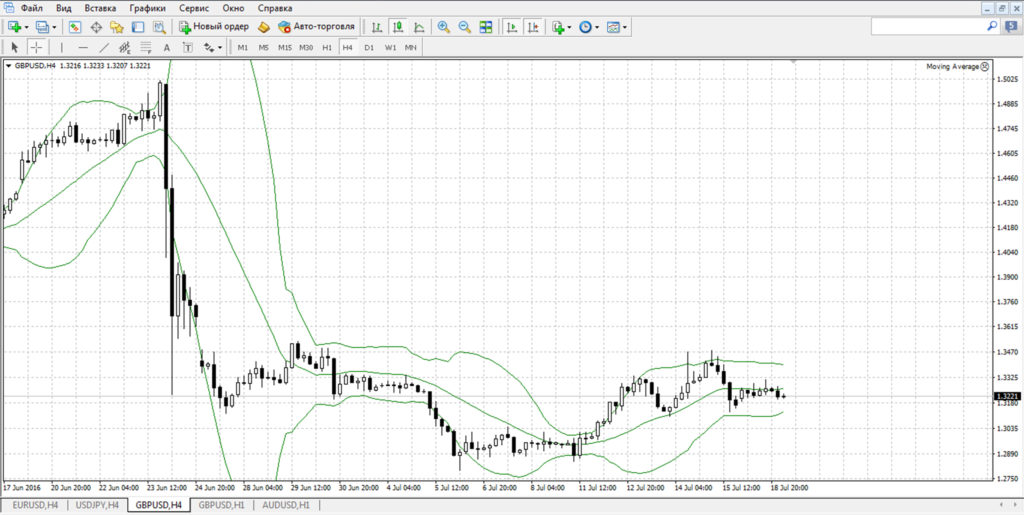
Task: Select the vertical line tool
Action: pos(61,47)
